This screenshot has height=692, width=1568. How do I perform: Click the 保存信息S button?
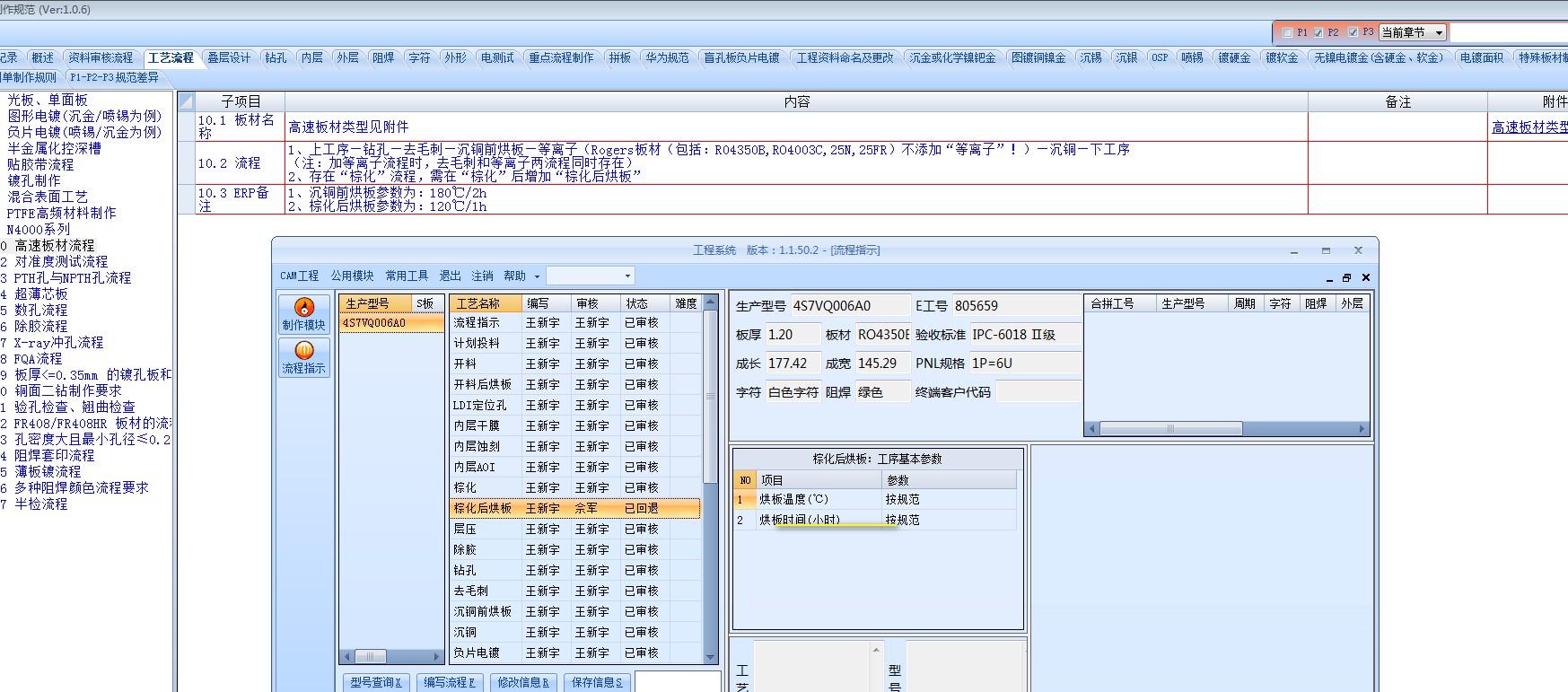click(597, 682)
